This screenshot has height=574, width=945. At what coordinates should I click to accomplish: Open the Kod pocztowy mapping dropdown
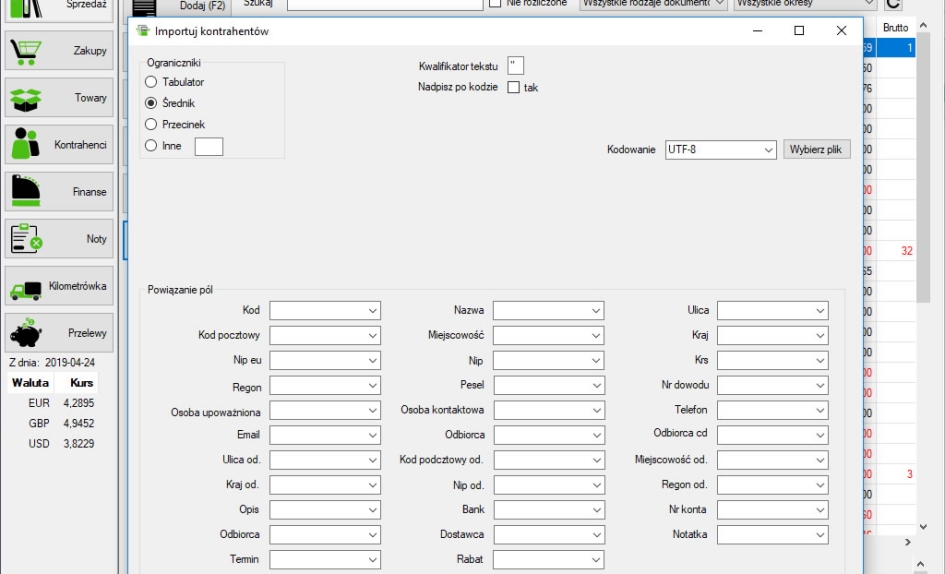(x=325, y=336)
